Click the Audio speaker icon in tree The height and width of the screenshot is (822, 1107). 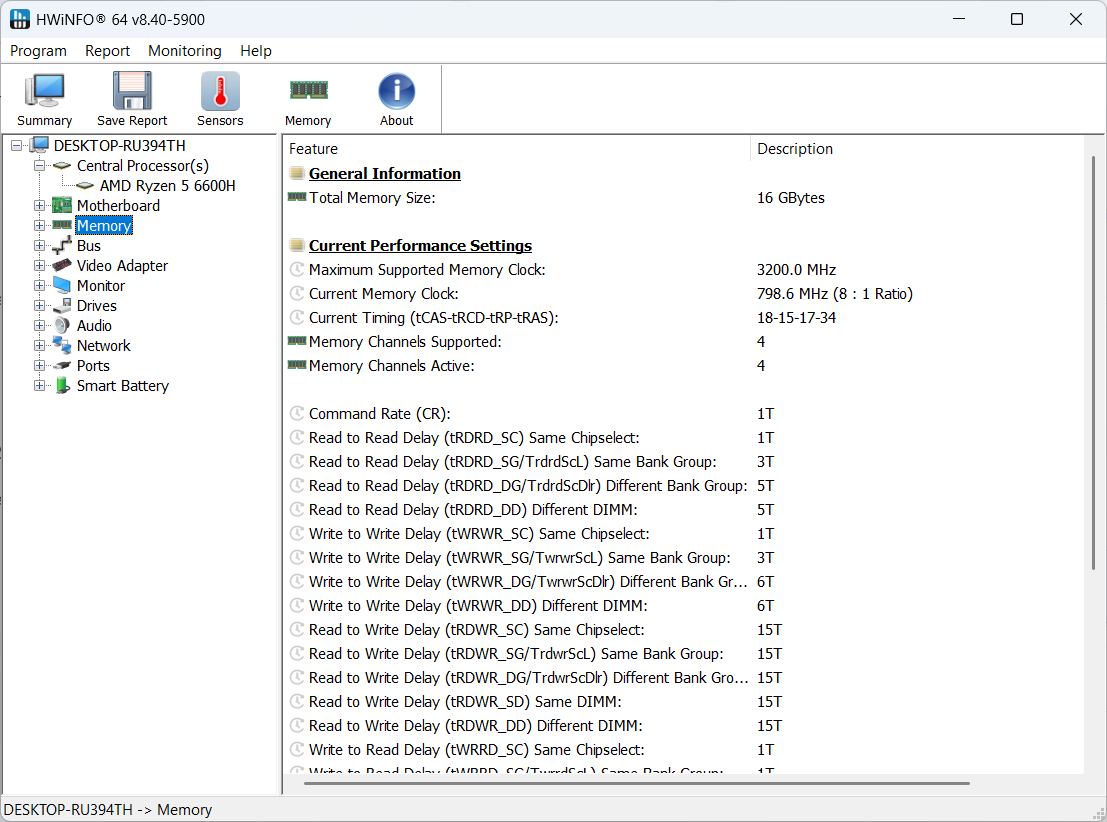point(62,326)
